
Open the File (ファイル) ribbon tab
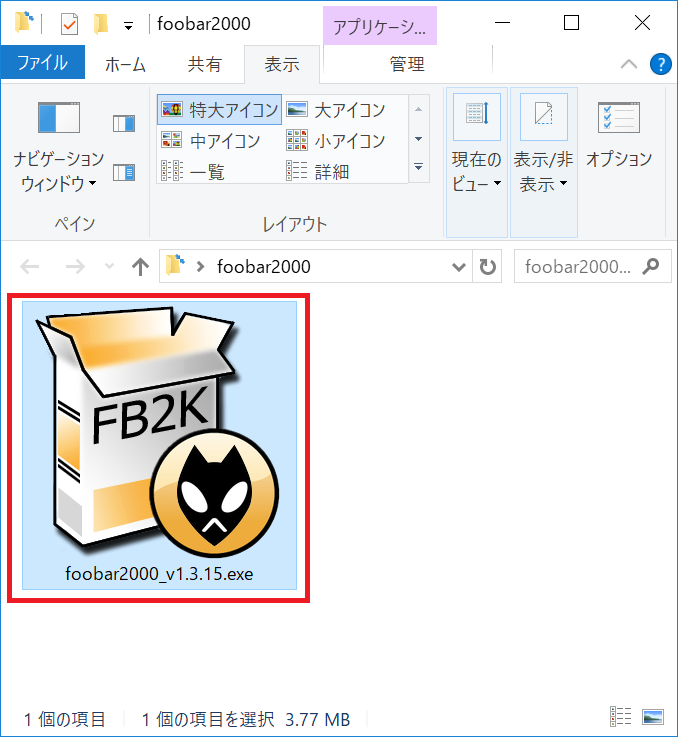click(43, 63)
